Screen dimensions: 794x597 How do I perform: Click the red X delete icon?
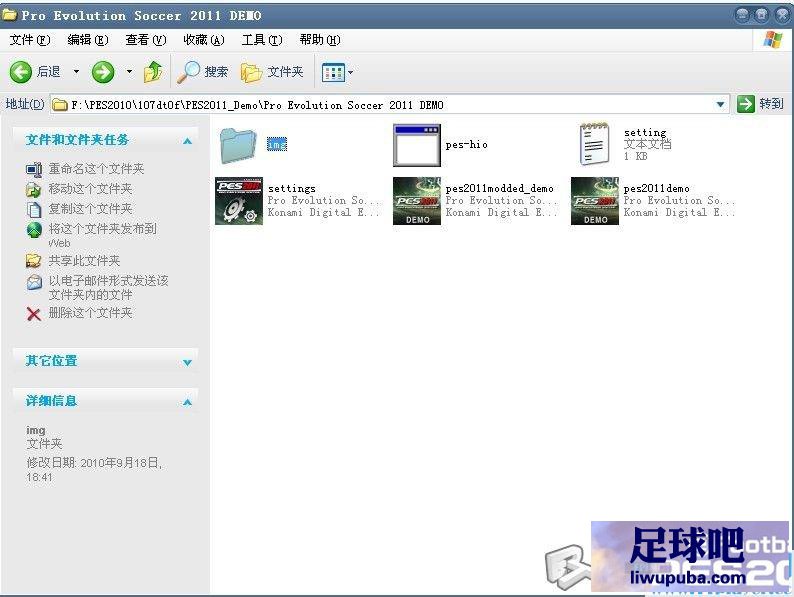33,314
